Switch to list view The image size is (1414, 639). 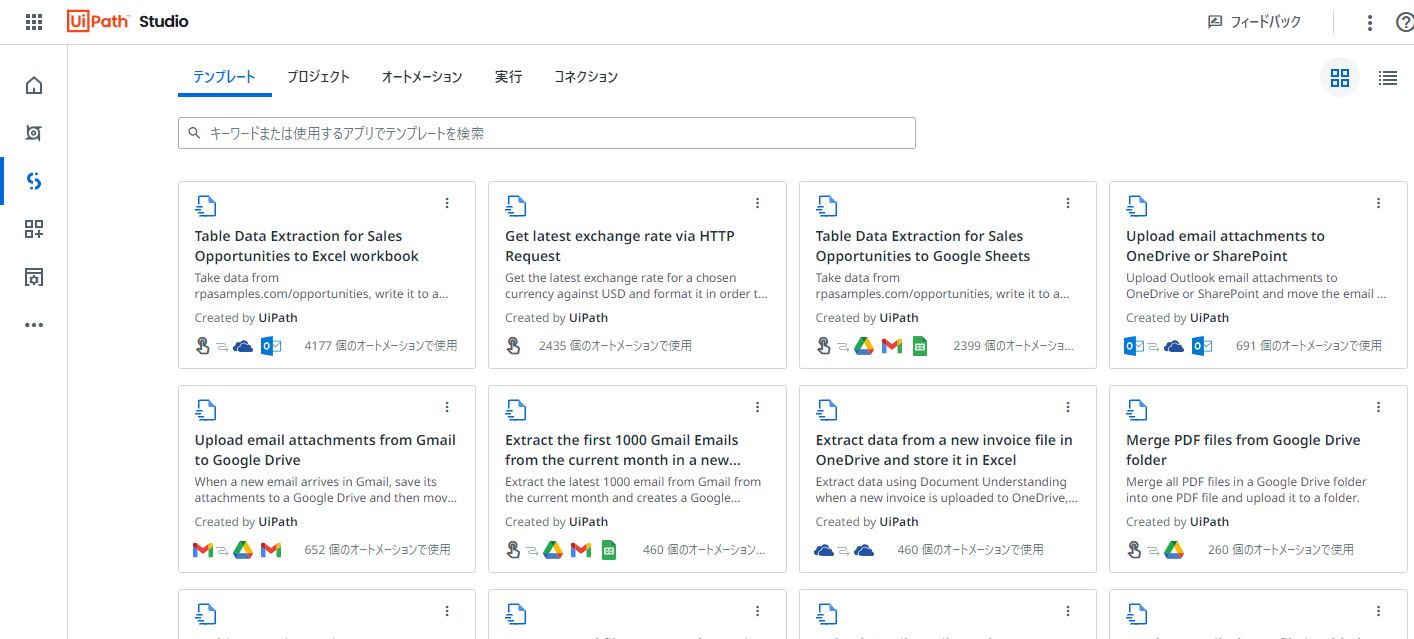(1388, 77)
